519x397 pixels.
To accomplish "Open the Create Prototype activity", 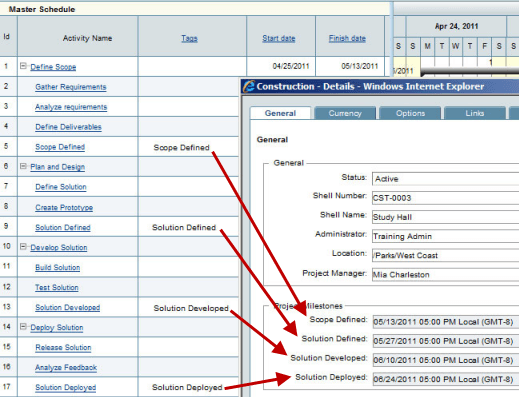I will coord(64,208).
